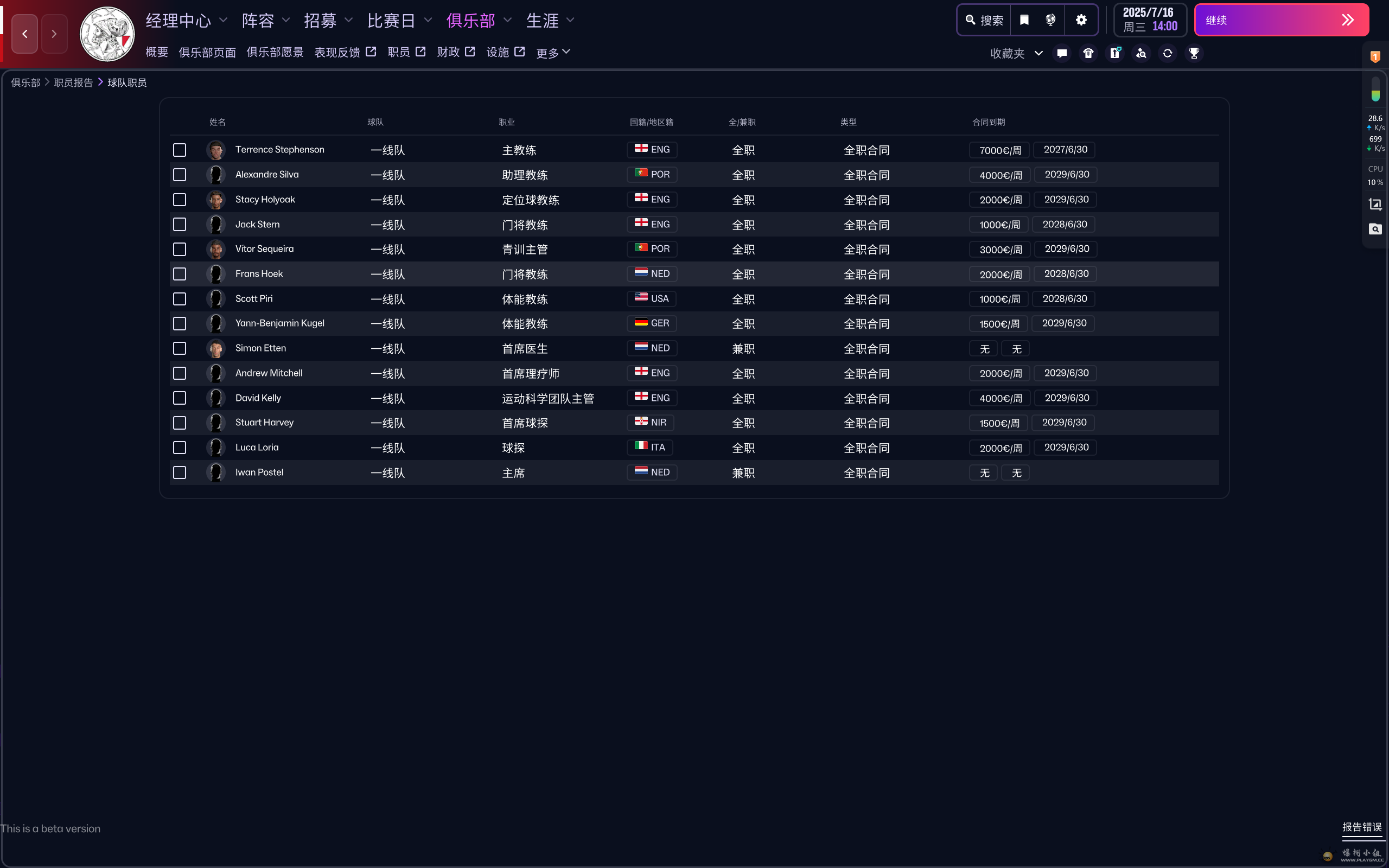Open the settings gear icon
The height and width of the screenshot is (868, 1389).
1081,20
